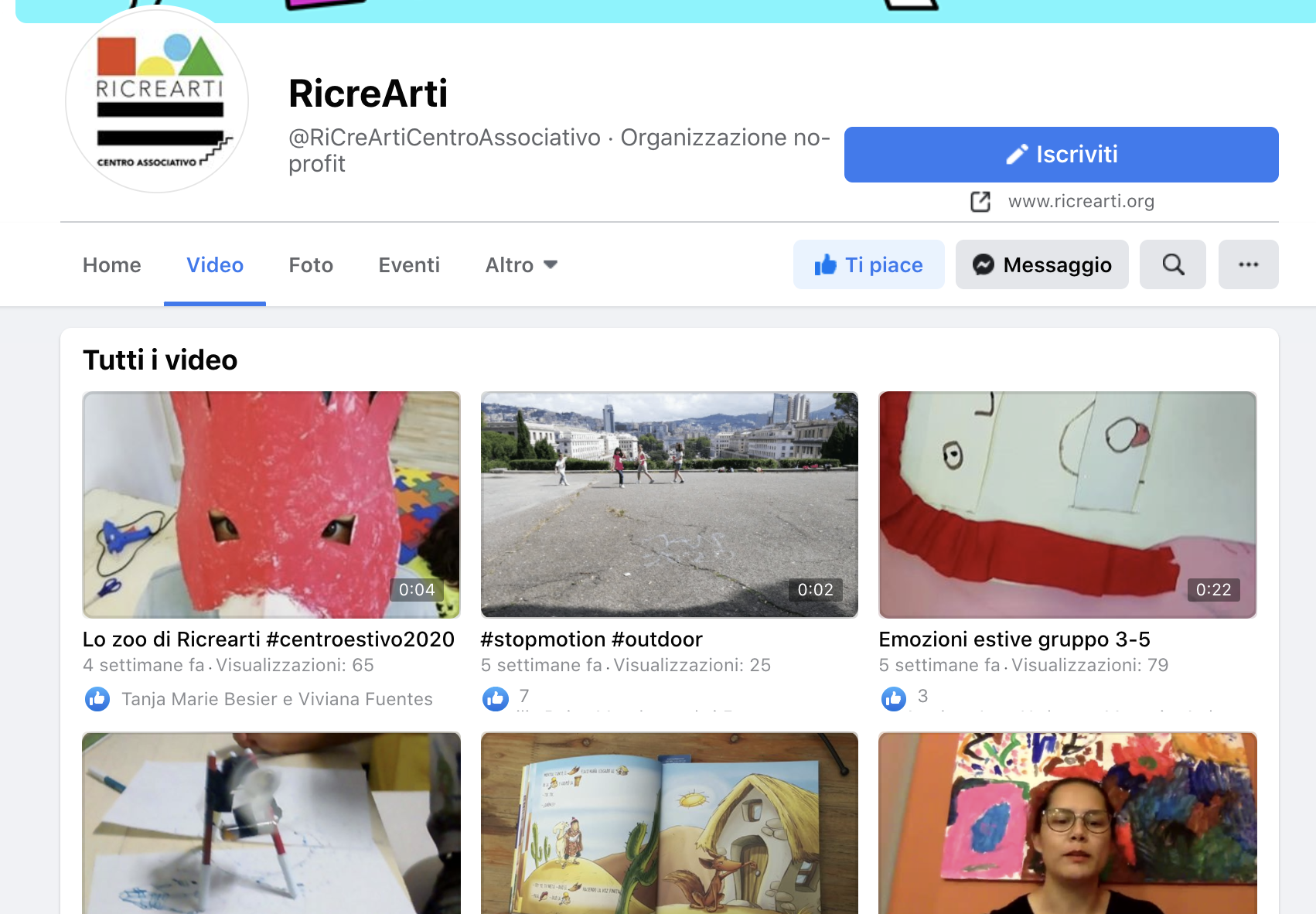Click the RicreArti page name heading
1316x914 pixels.
pyautogui.click(x=368, y=94)
